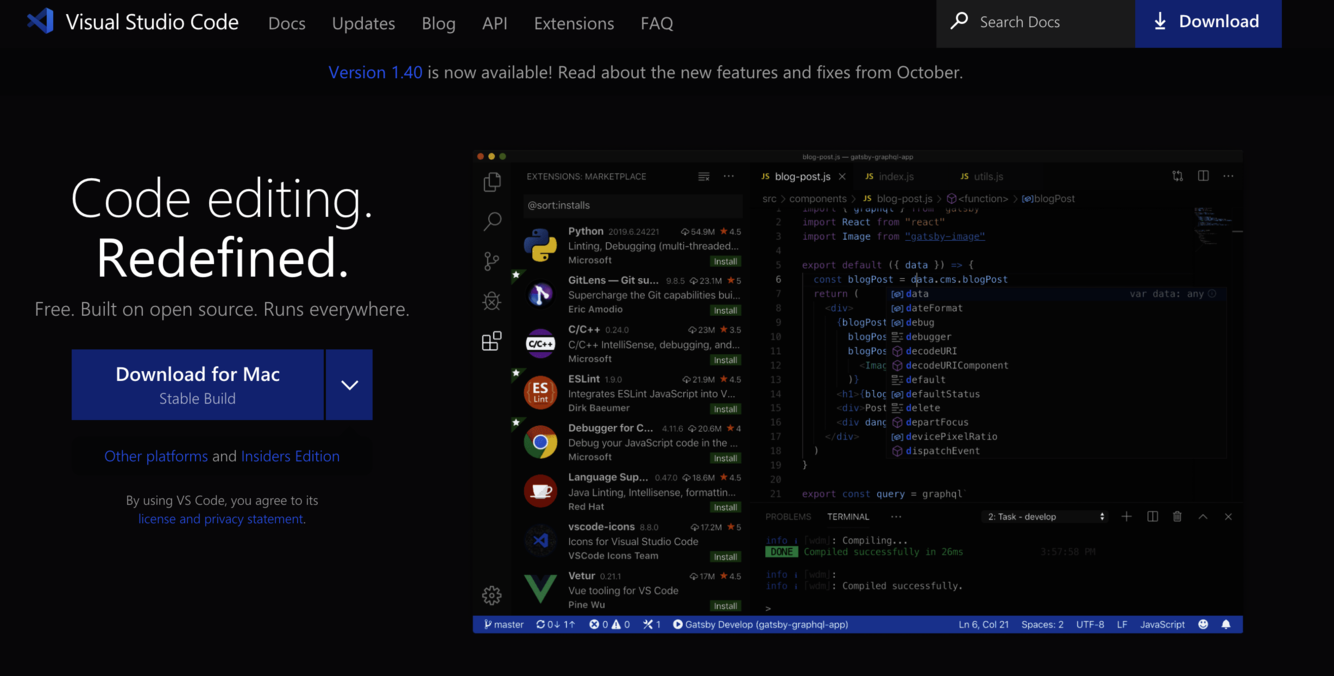Open editor more actions ellipsis
This screenshot has height=676, width=1334.
pyautogui.click(x=1228, y=176)
